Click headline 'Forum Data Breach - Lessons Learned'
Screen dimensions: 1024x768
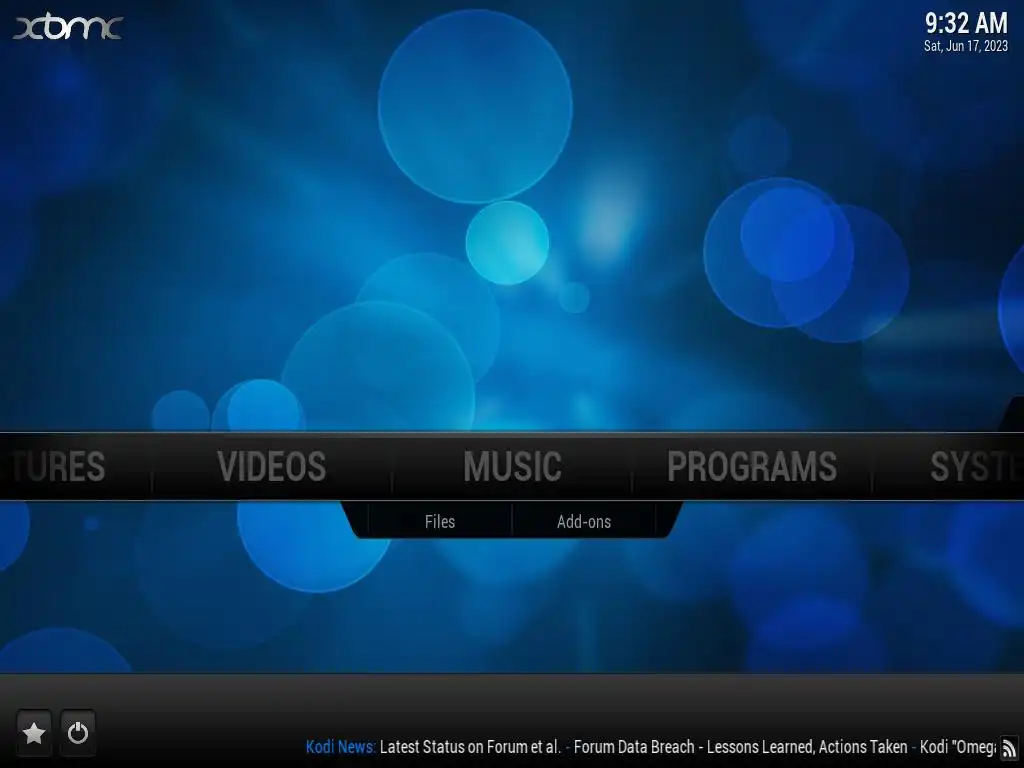click(x=693, y=746)
